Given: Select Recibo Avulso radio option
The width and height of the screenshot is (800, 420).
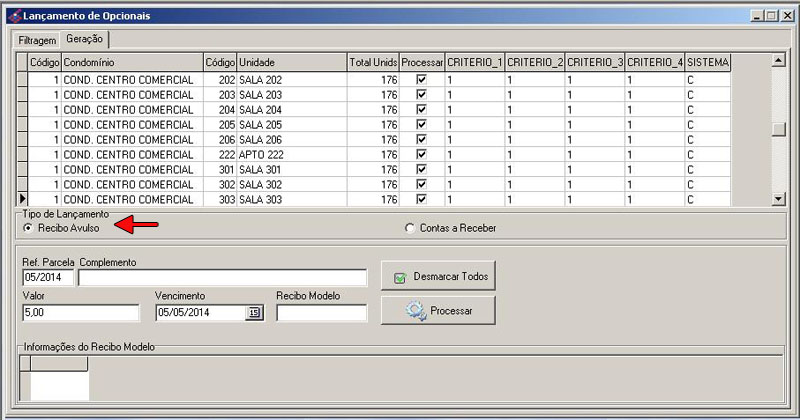Looking at the screenshot, I should pyautogui.click(x=28, y=228).
